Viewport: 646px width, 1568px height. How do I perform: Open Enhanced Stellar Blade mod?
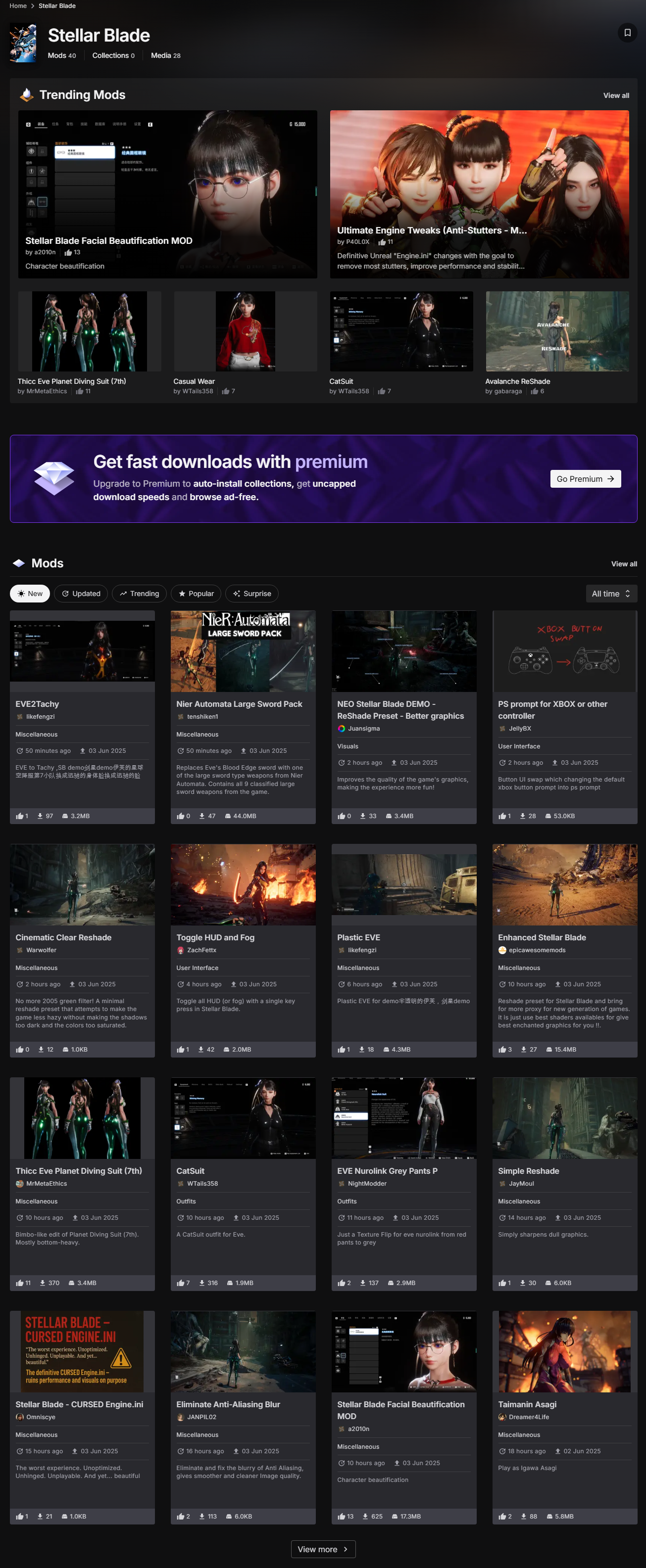(542, 937)
